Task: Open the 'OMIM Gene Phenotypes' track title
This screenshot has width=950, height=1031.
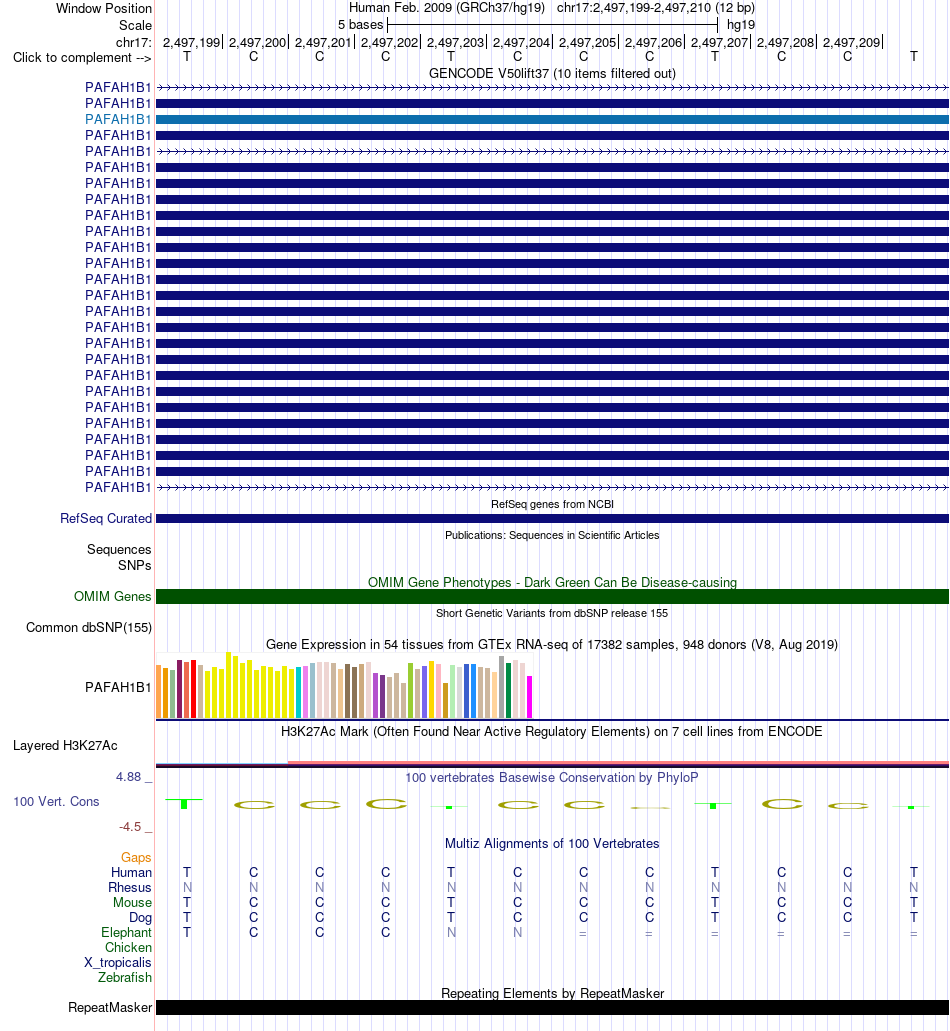Action: pyautogui.click(x=552, y=583)
